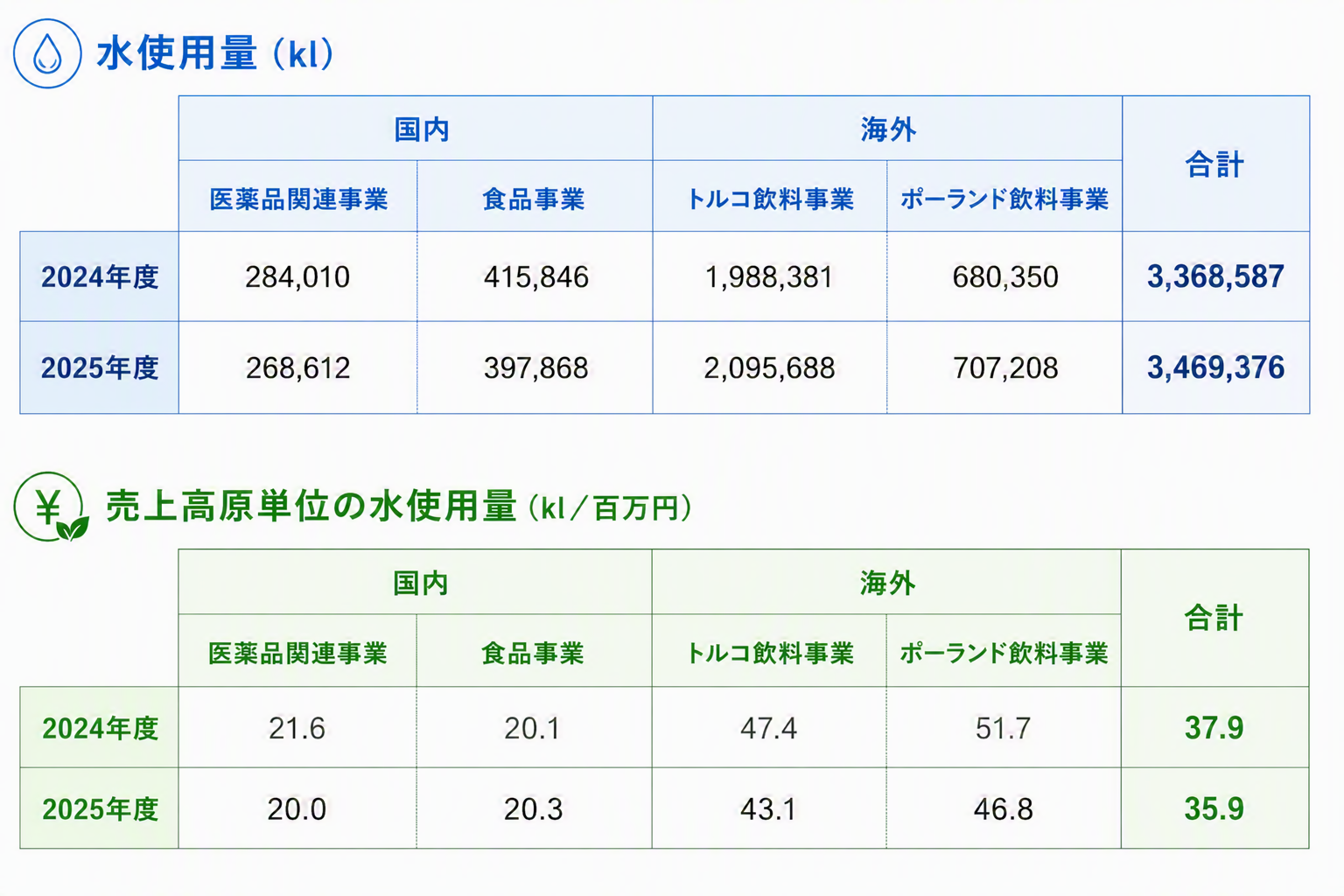Click the blue 海外 header cell
1344x896 pixels.
(x=887, y=129)
